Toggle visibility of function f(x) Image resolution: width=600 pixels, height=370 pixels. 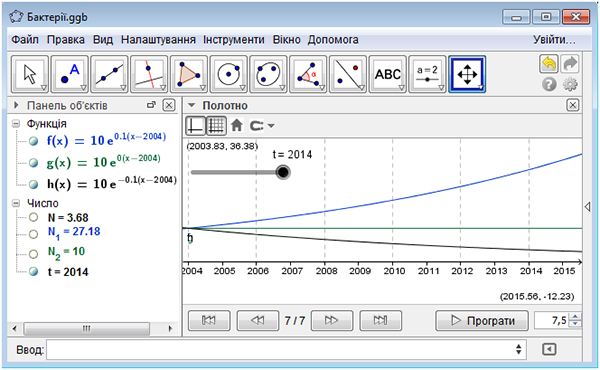34,141
